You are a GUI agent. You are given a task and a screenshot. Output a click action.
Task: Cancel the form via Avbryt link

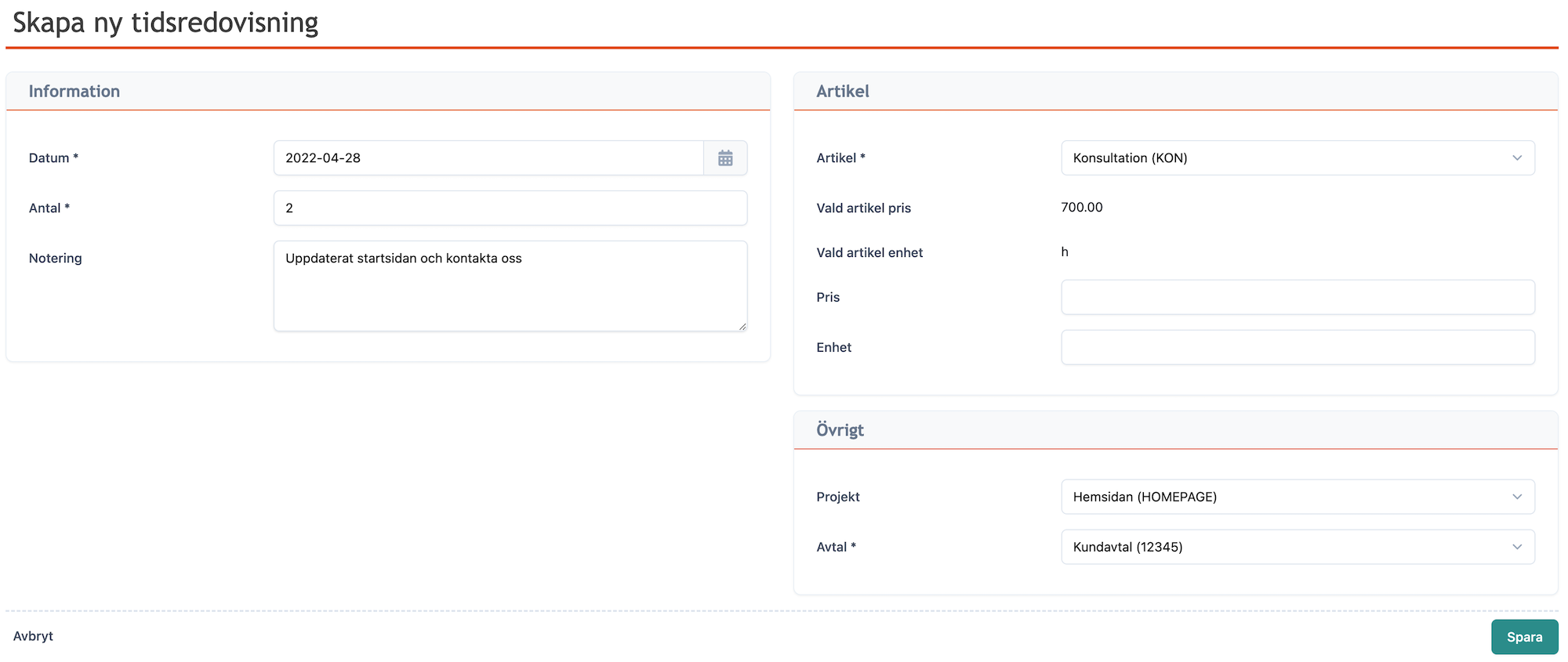point(33,636)
